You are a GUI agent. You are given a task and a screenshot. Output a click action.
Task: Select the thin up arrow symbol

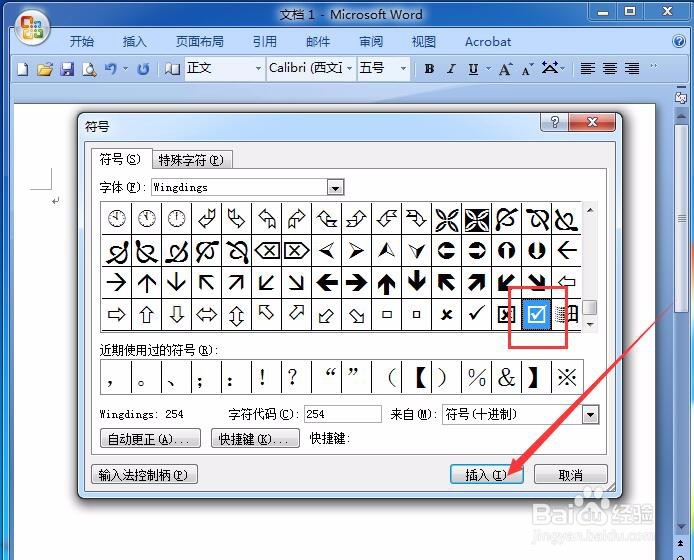coord(147,282)
